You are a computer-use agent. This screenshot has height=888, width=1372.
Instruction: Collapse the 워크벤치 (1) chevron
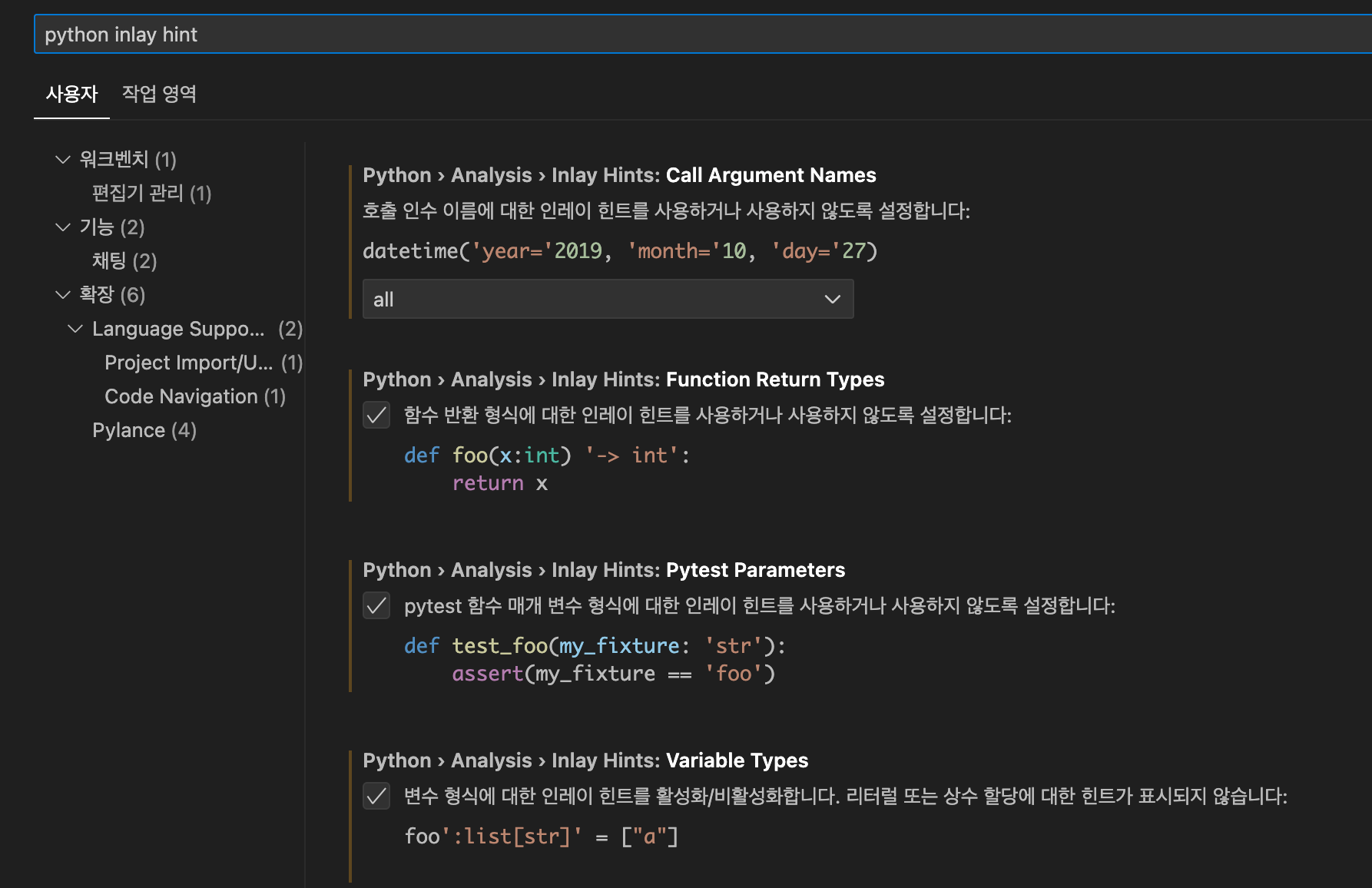point(63,159)
